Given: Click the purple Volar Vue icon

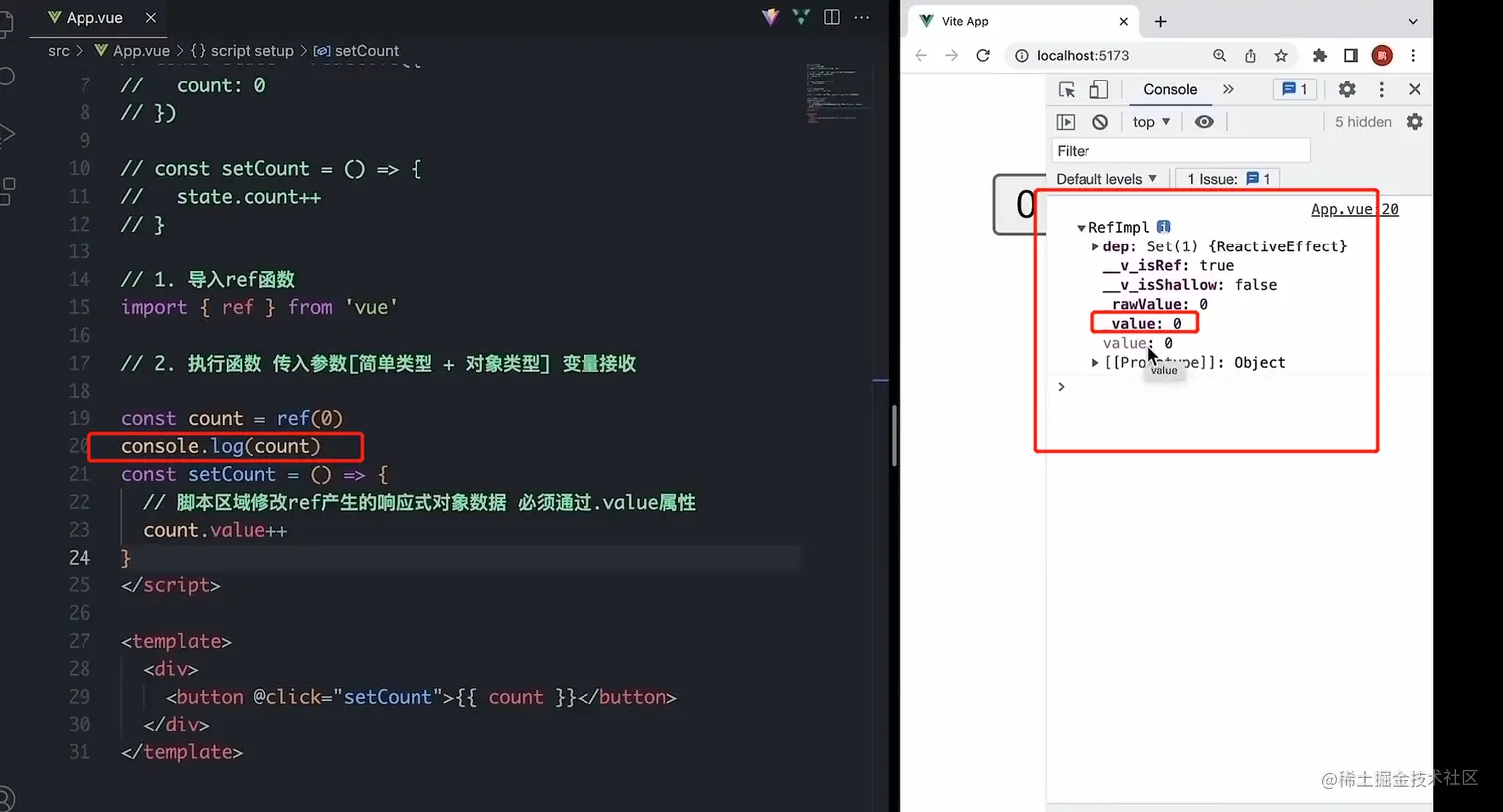Looking at the screenshot, I should point(770,17).
